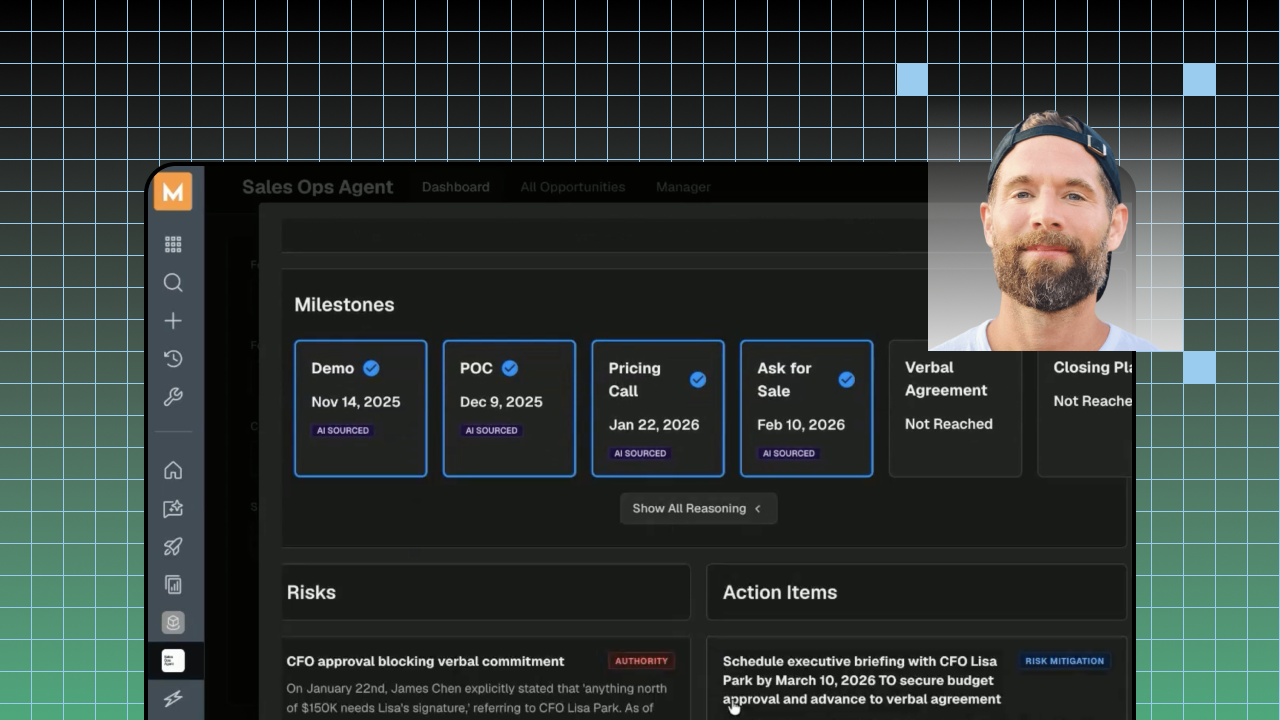
Task: Click the Action Items heading
Action: (x=780, y=592)
